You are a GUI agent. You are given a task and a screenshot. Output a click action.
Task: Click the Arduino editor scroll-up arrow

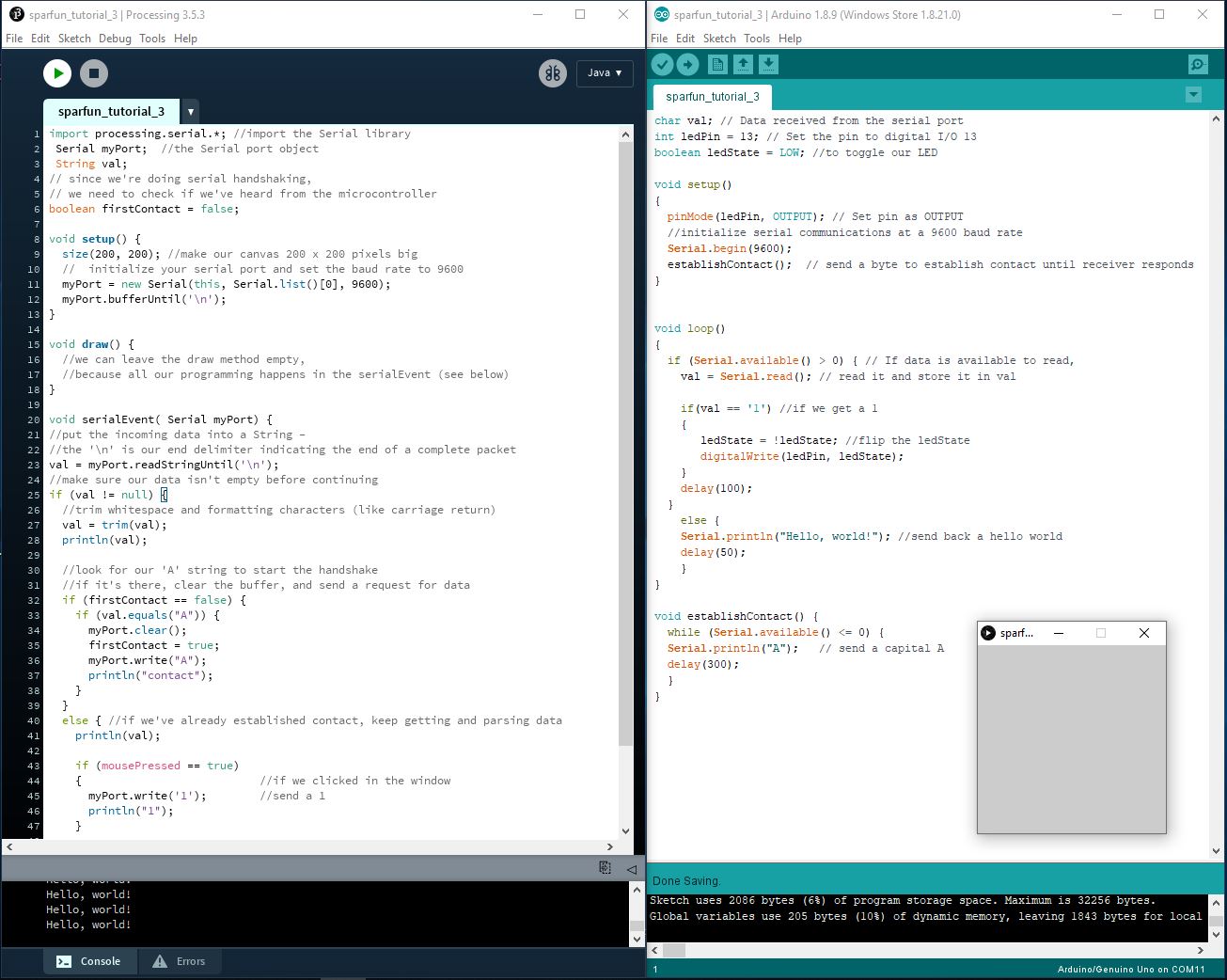[x=1216, y=119]
